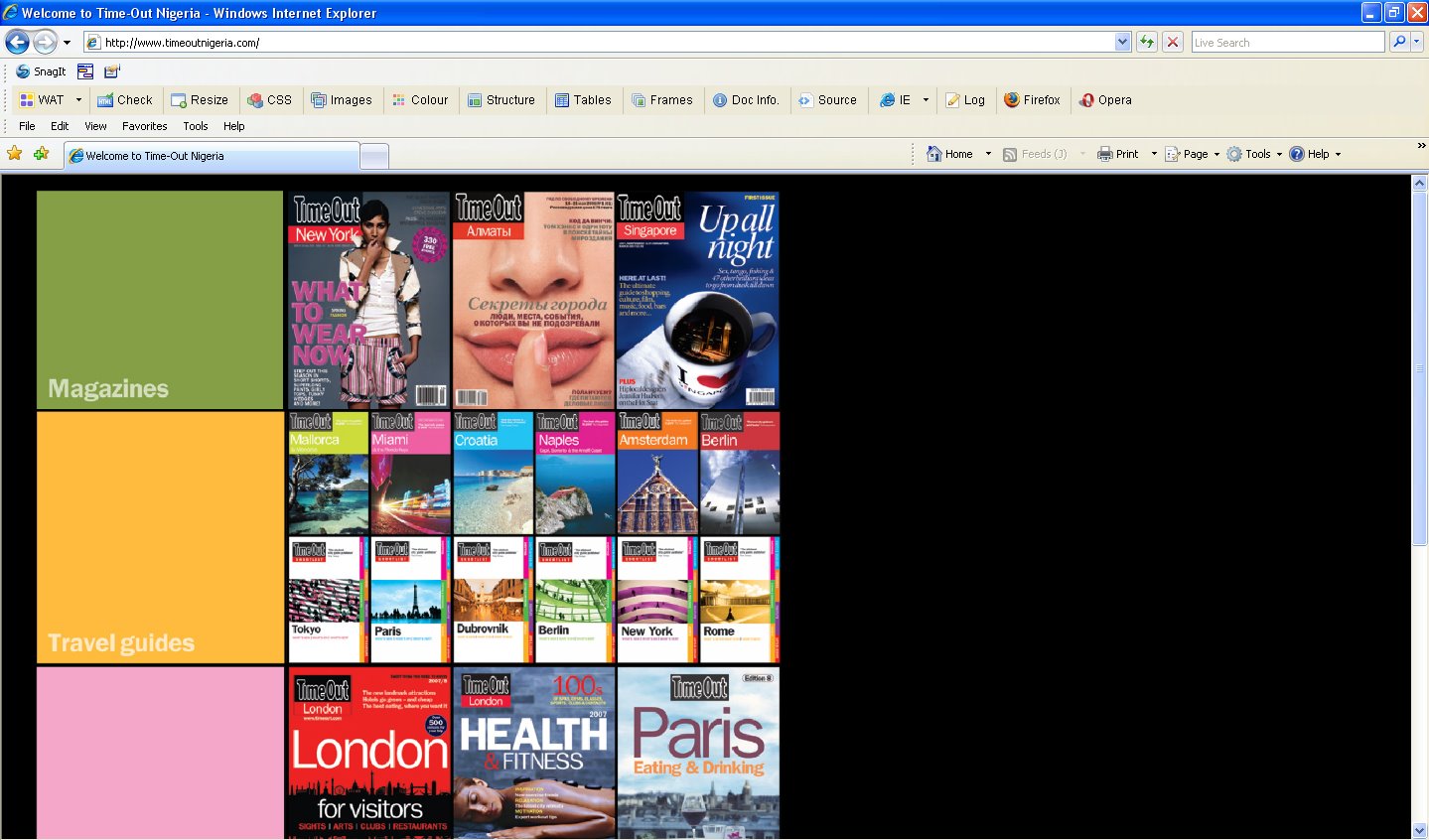Viewport: 1429px width, 840px height.
Task: Click the Live Search input box
Action: click(x=1287, y=43)
